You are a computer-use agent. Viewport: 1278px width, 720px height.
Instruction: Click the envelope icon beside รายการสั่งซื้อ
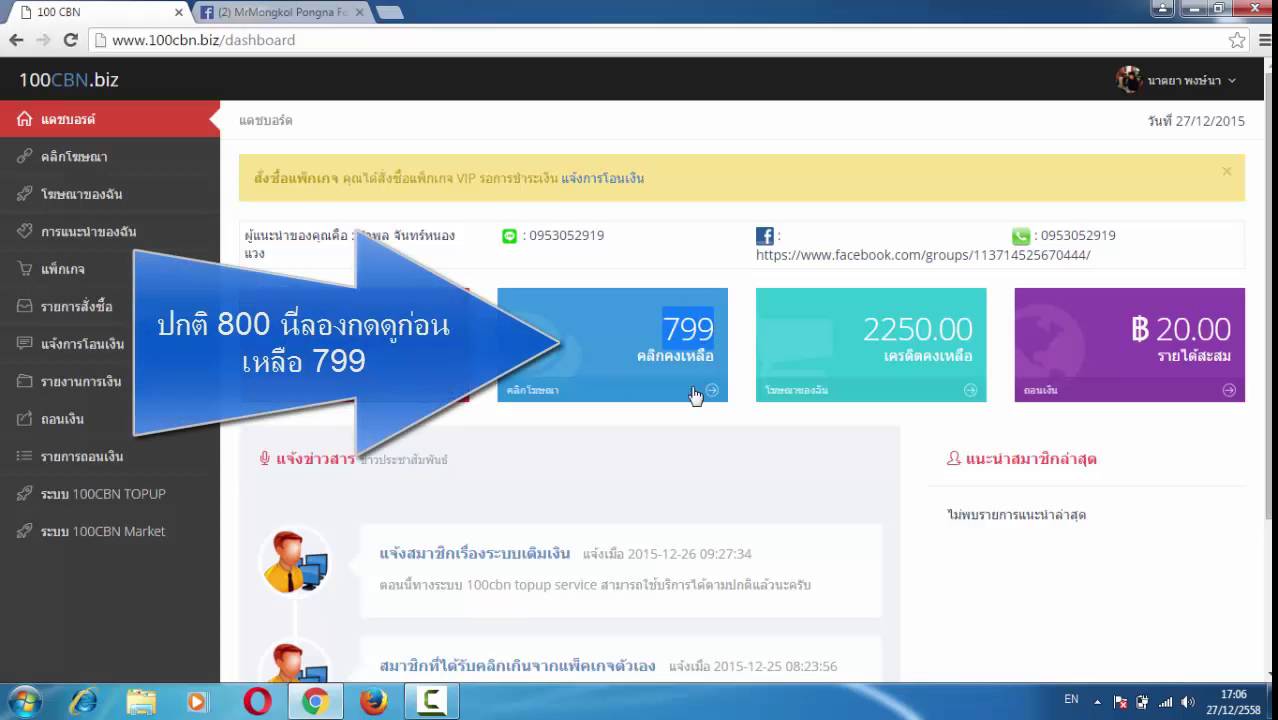coord(24,306)
